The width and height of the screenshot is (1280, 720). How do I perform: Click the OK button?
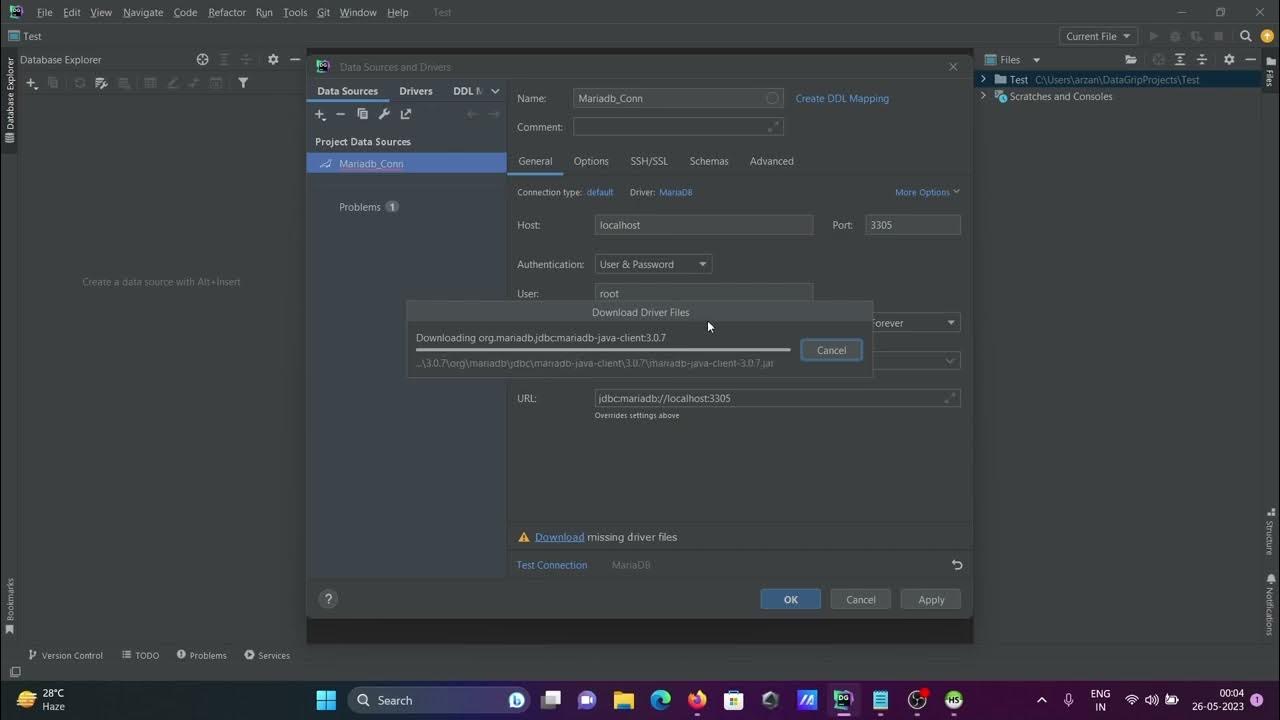(790, 599)
